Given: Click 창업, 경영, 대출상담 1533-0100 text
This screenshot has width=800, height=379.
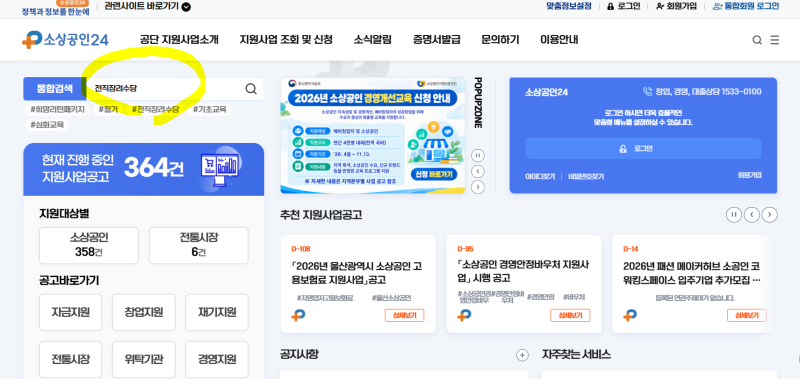Looking at the screenshot, I should coord(702,92).
